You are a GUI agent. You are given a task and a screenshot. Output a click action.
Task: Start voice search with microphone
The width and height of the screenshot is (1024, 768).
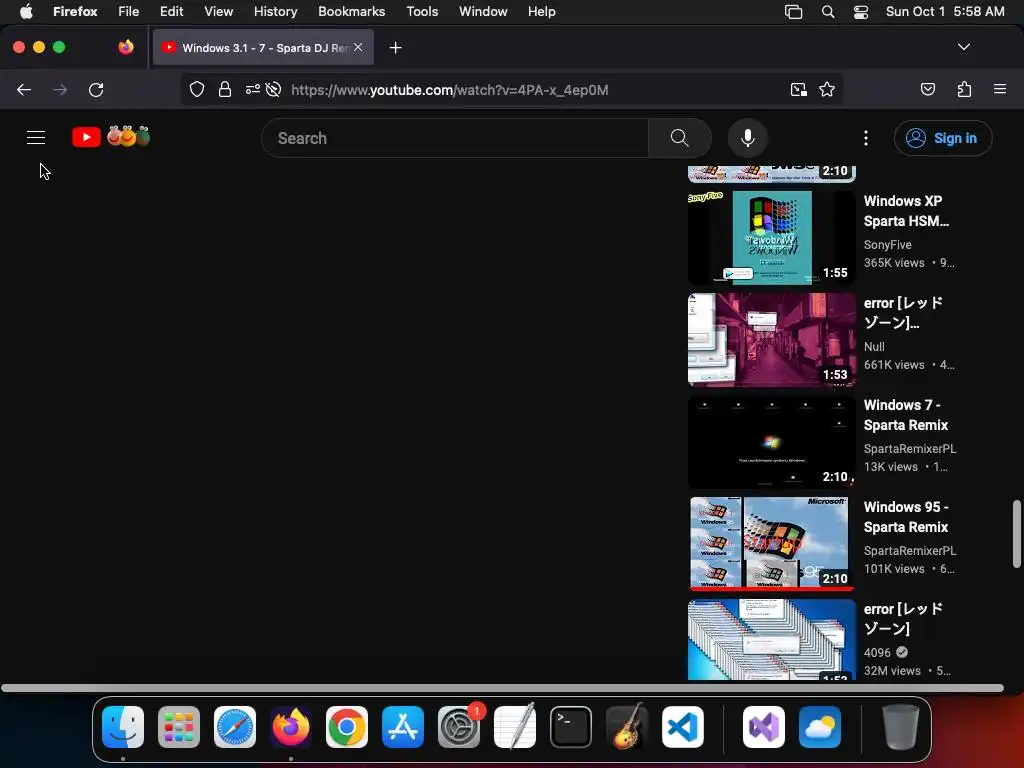click(x=748, y=138)
